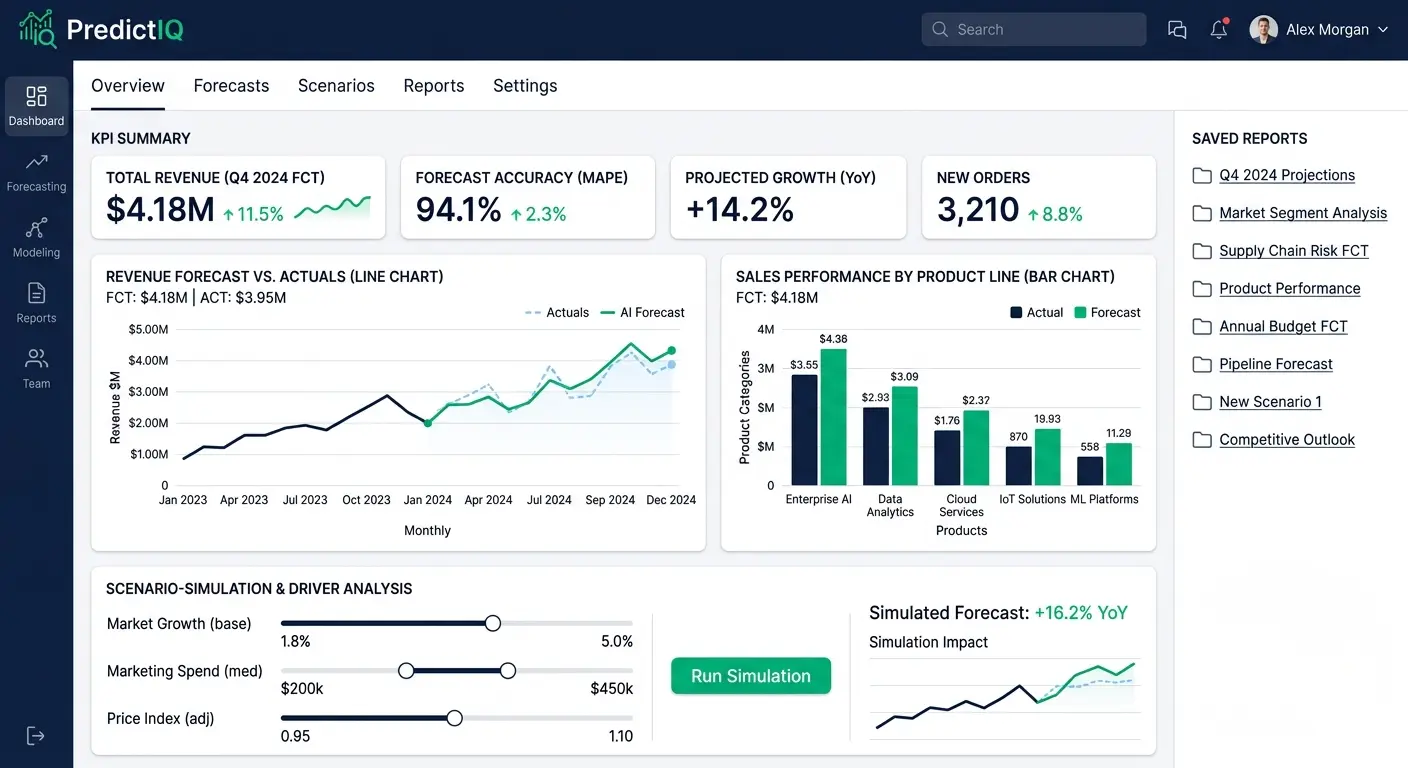Click the PredictIQ logo icon
The image size is (1408, 768).
tap(38, 29)
